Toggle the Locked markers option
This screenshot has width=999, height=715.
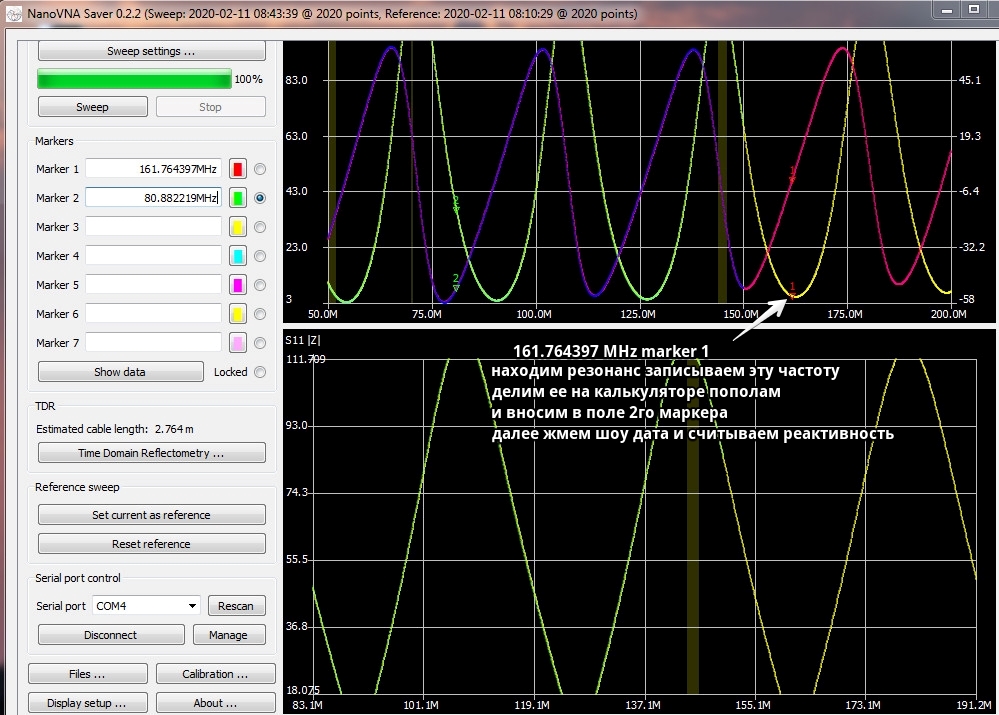pyautogui.click(x=260, y=372)
